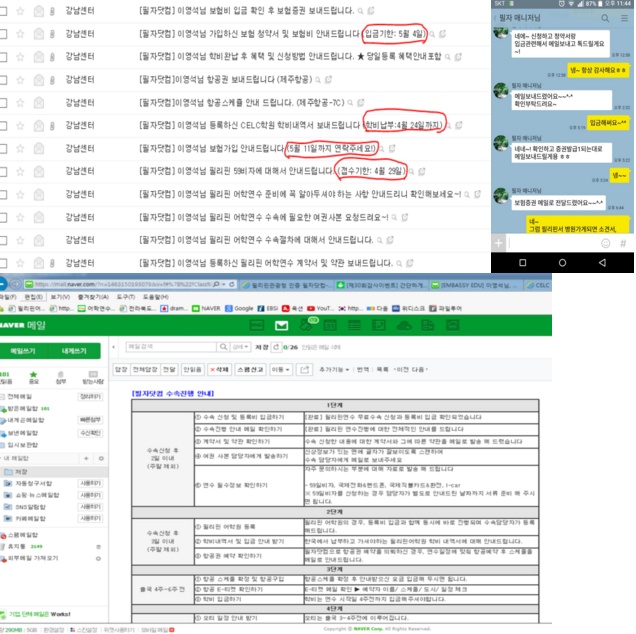Tick checkbox for 계약서 및 약관 email
Image resolution: width=636 pixels, height=634 pixels.
coord(3,264)
